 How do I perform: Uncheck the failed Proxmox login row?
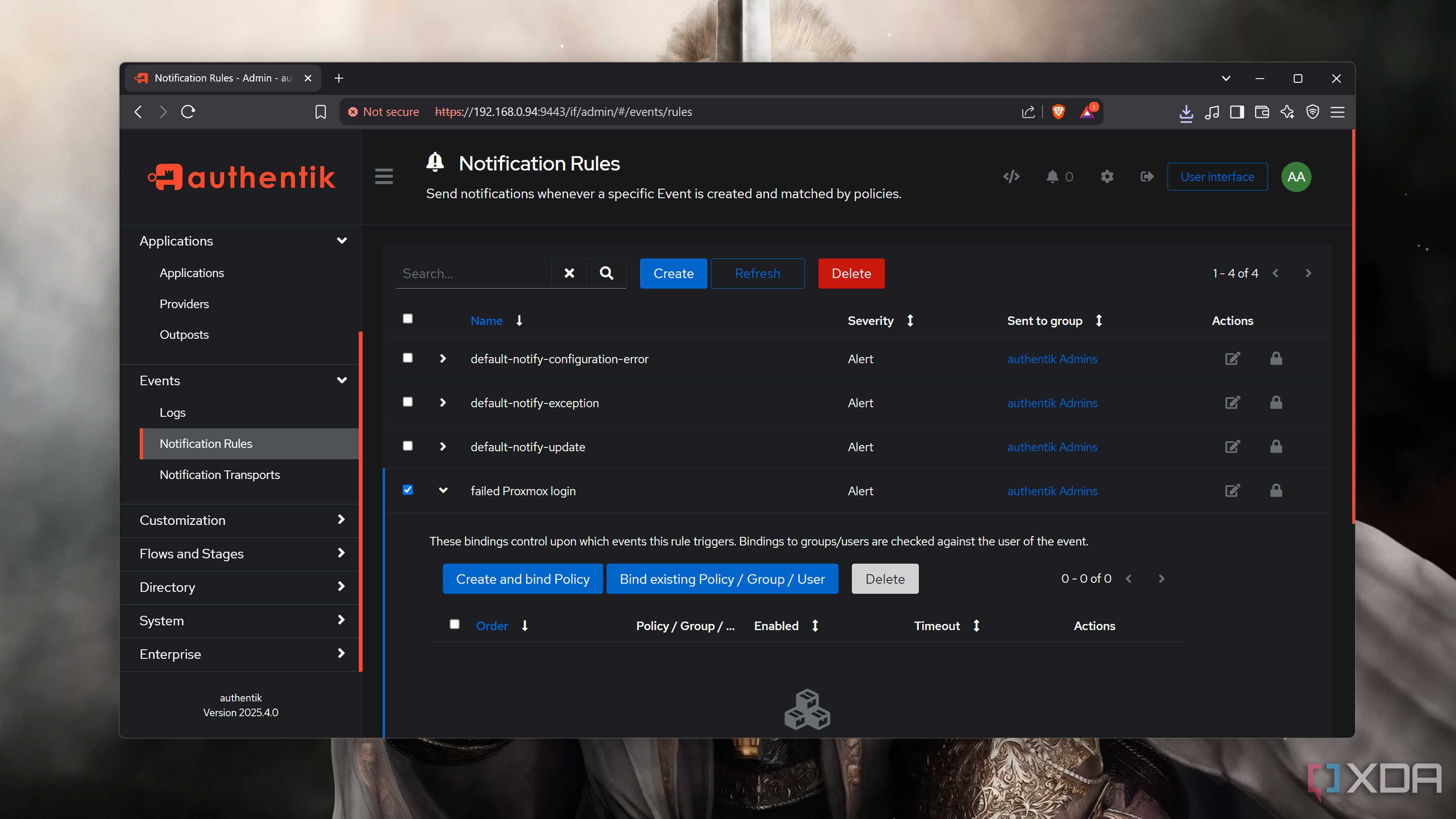coord(408,490)
